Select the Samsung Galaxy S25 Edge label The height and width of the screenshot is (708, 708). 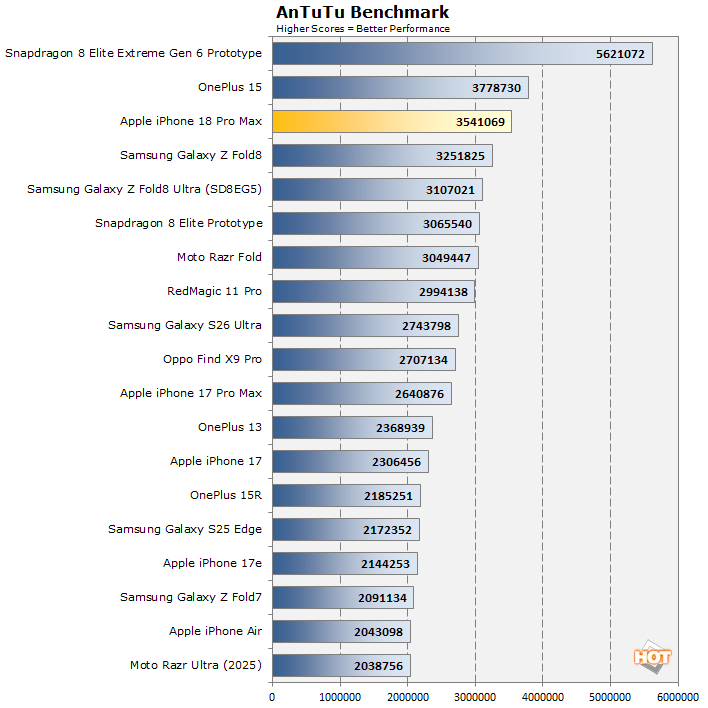coord(185,529)
